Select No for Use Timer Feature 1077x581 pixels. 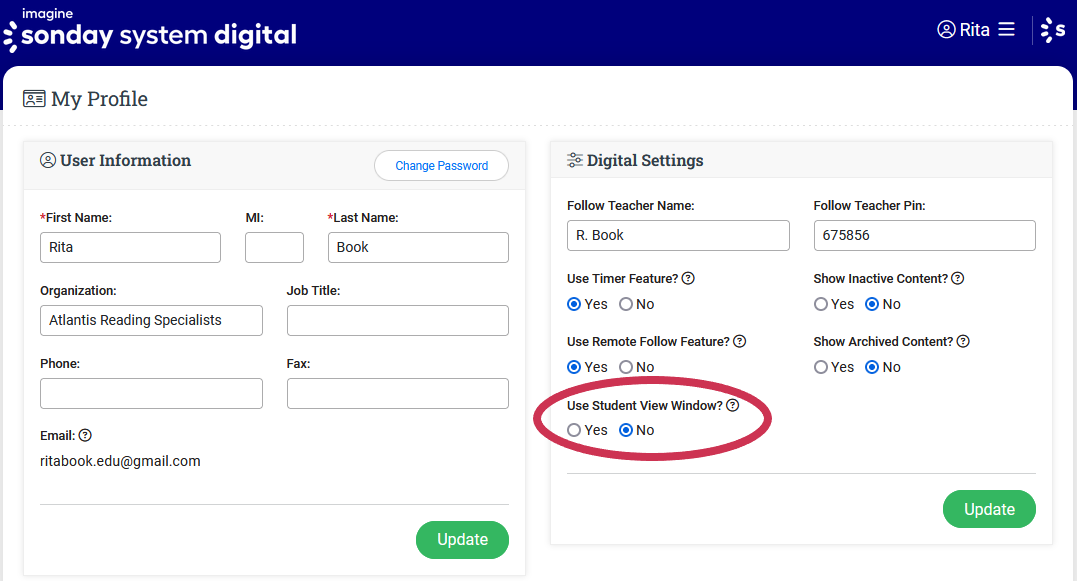click(626, 304)
